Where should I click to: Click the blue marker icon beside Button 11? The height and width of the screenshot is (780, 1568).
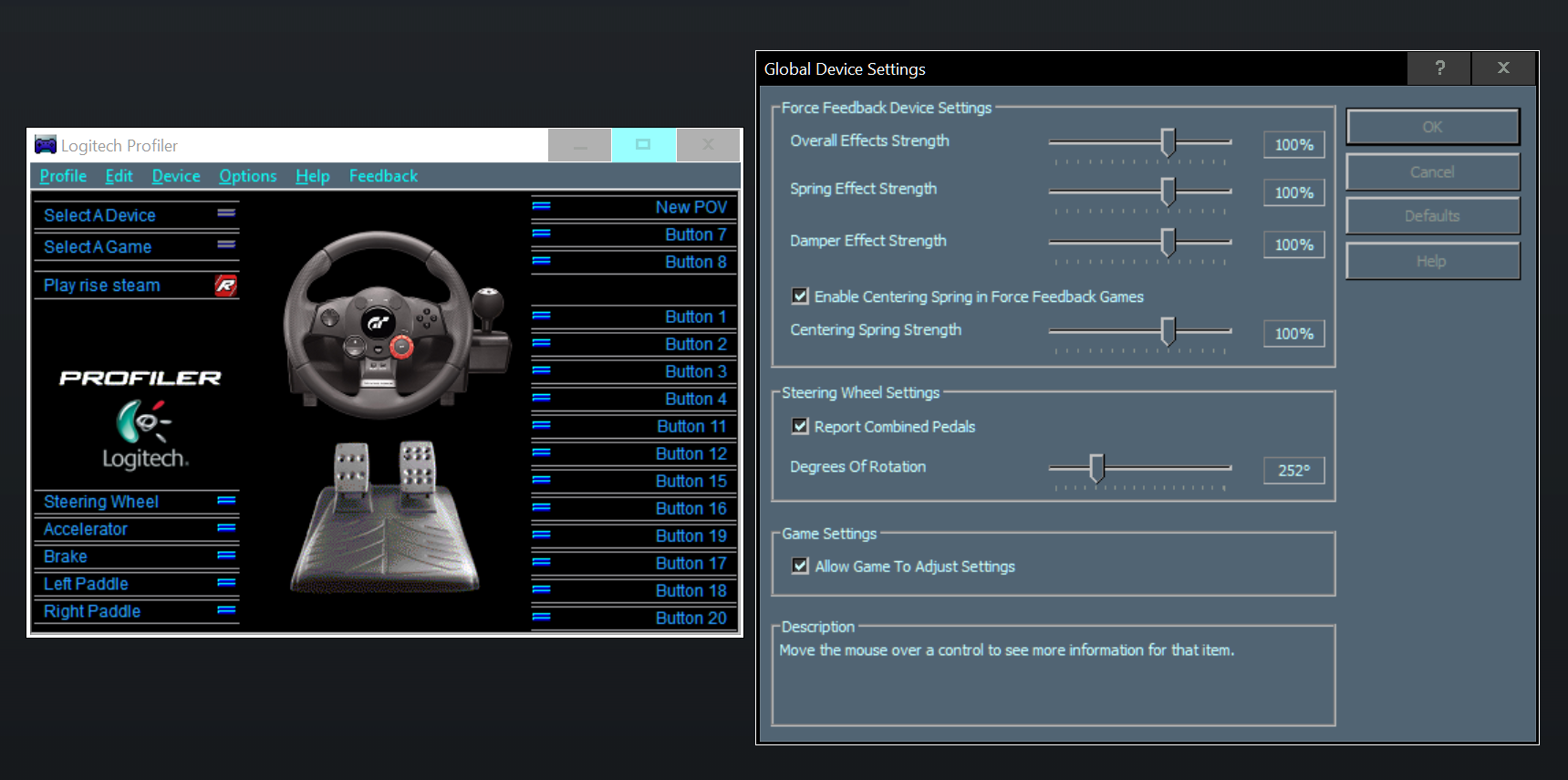pyautogui.click(x=541, y=425)
